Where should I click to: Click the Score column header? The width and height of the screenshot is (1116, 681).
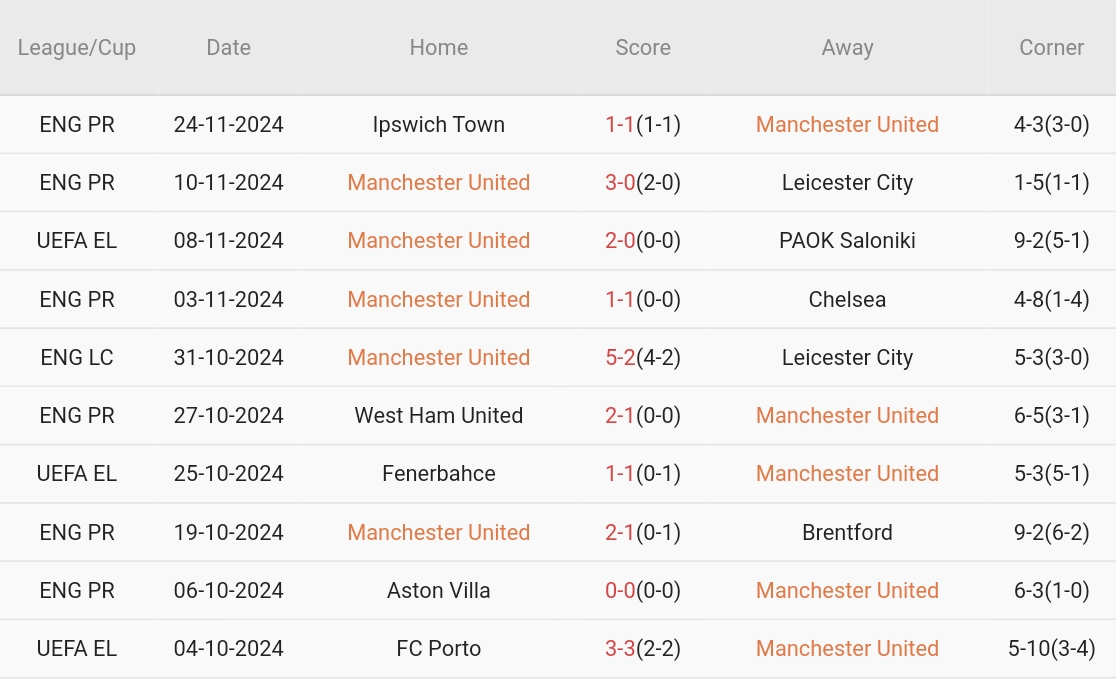click(643, 48)
